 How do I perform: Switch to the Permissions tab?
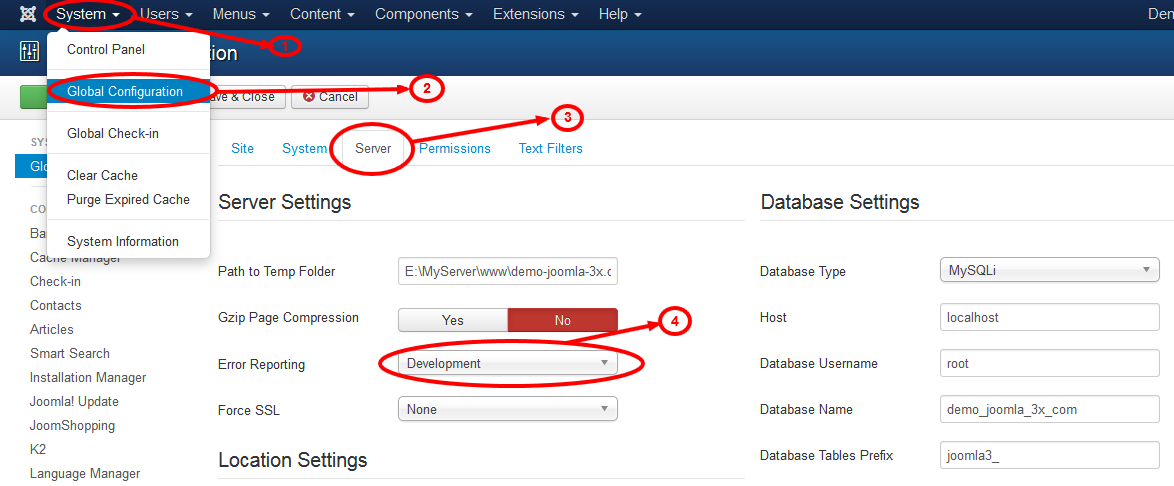point(455,149)
